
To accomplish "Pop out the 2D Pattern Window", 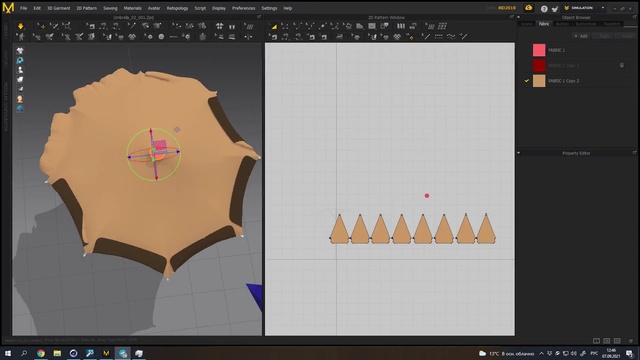I will pyautogui.click(x=511, y=17).
